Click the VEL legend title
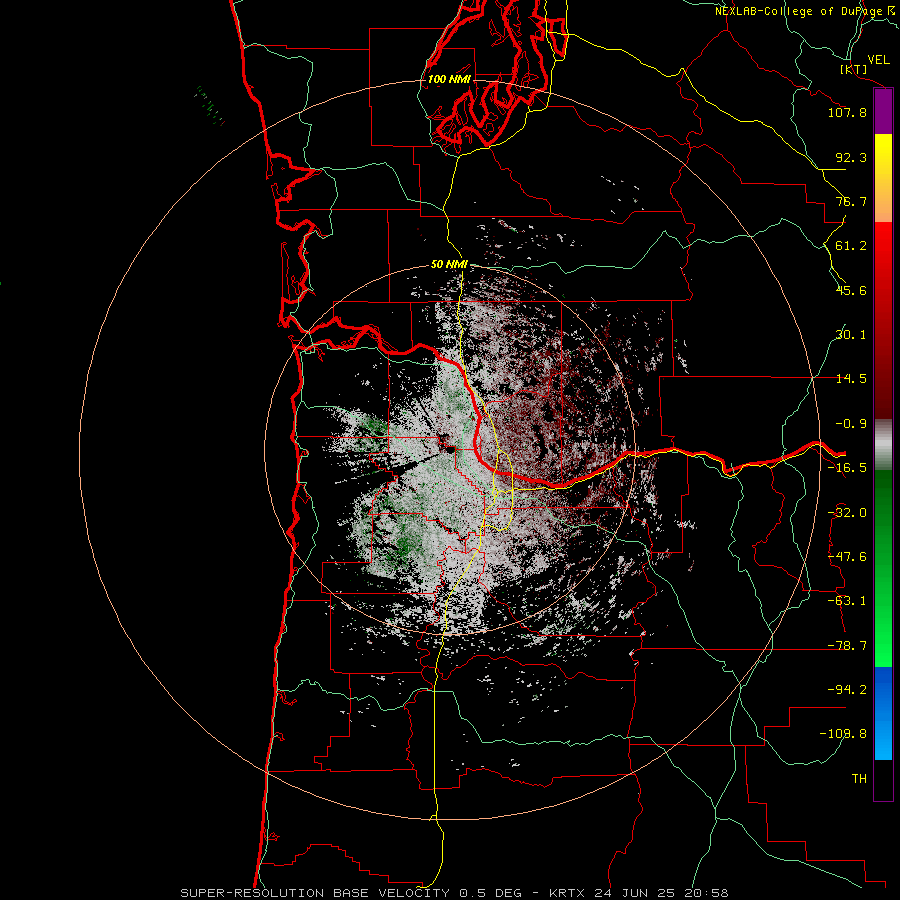The image size is (900, 900). pos(878,59)
